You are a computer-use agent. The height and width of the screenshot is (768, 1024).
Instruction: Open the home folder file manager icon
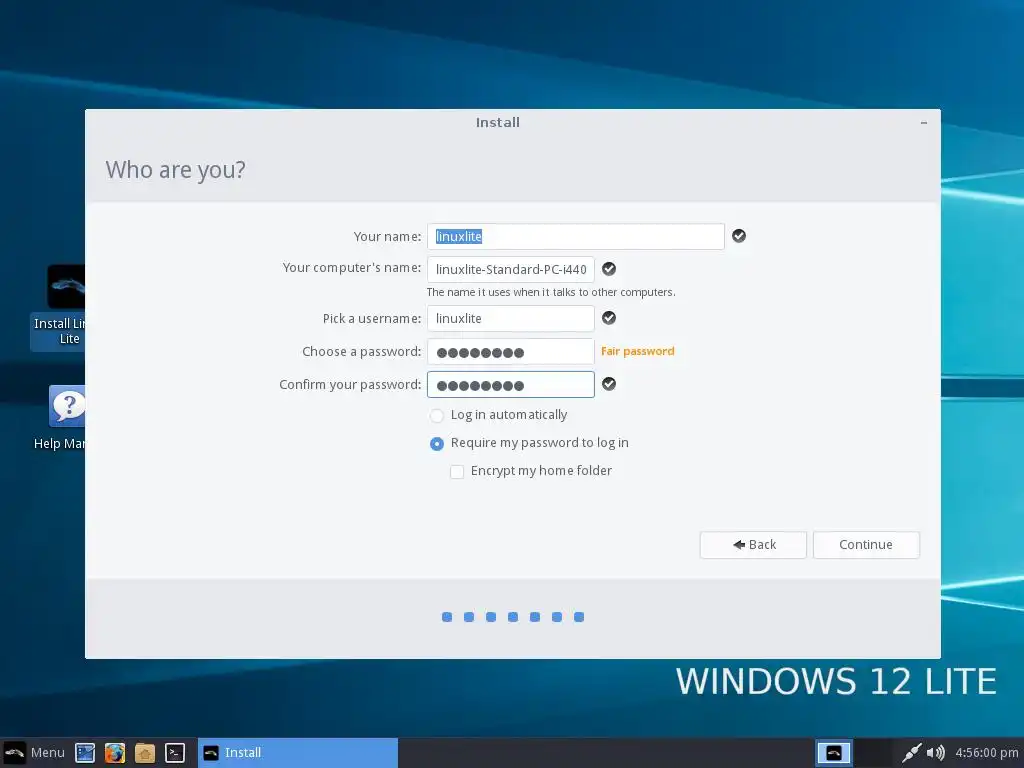click(x=145, y=753)
